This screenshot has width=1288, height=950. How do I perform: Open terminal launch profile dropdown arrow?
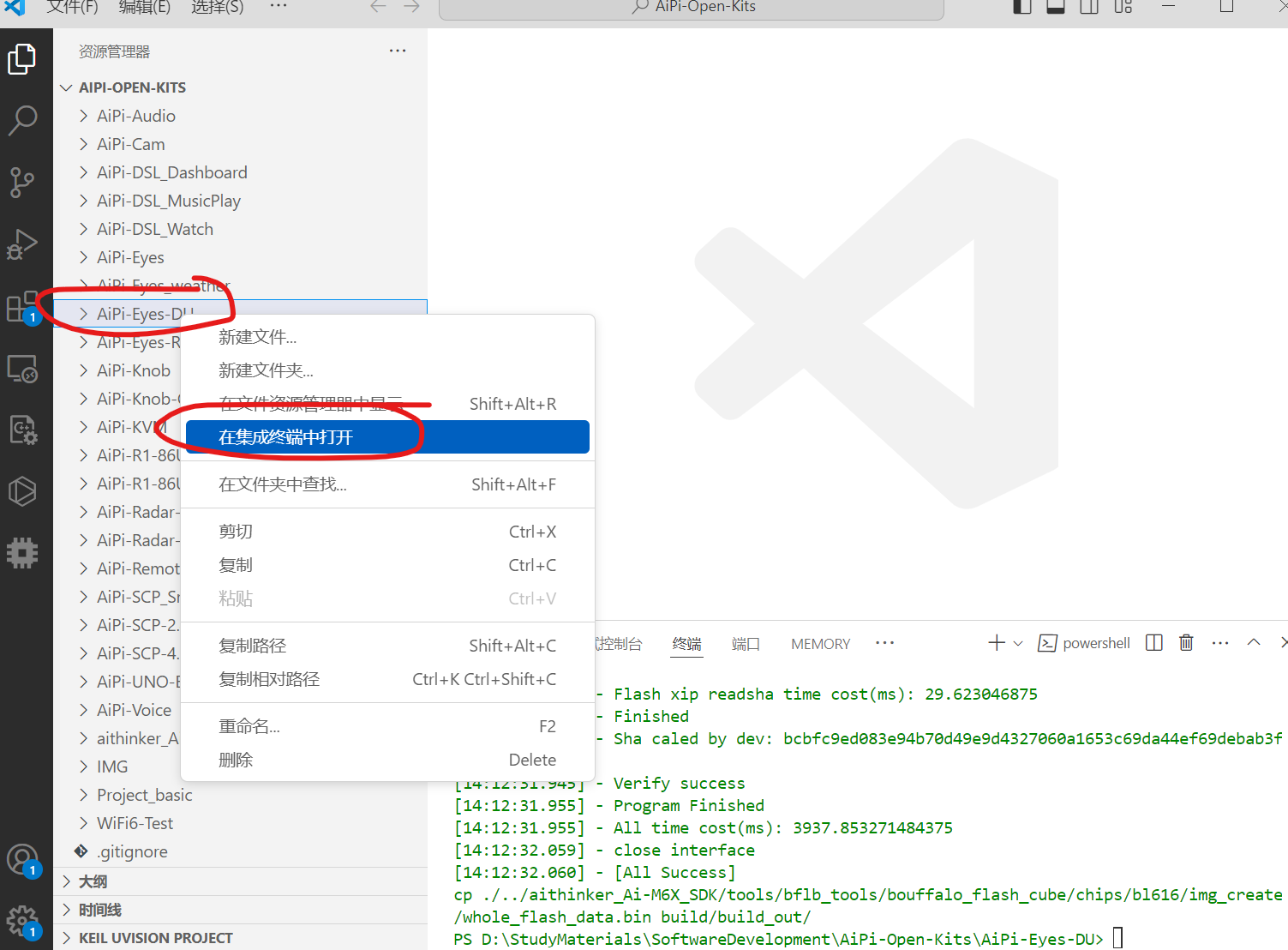[1018, 643]
